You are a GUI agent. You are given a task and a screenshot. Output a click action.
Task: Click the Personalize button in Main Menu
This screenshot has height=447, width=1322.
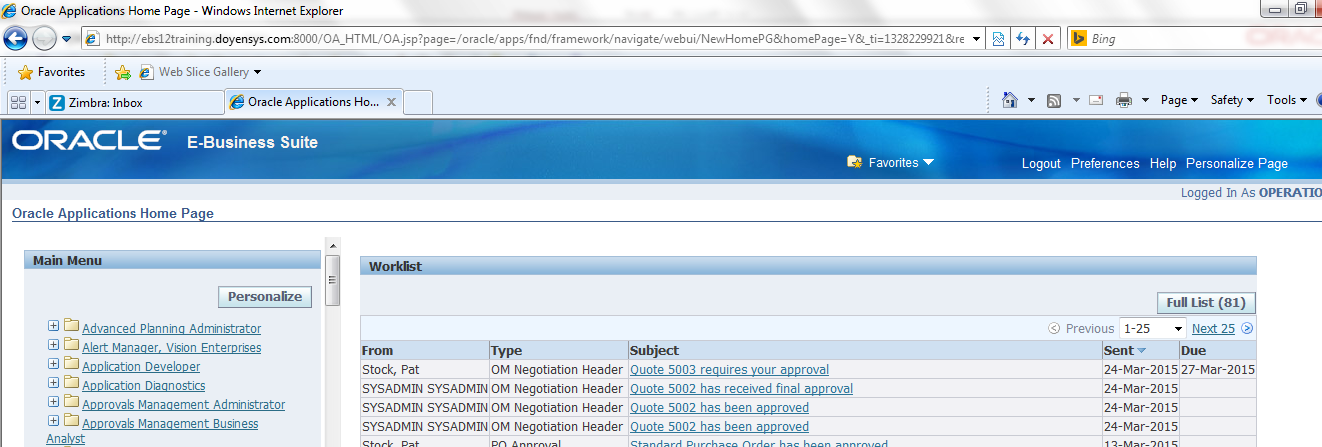pos(265,297)
